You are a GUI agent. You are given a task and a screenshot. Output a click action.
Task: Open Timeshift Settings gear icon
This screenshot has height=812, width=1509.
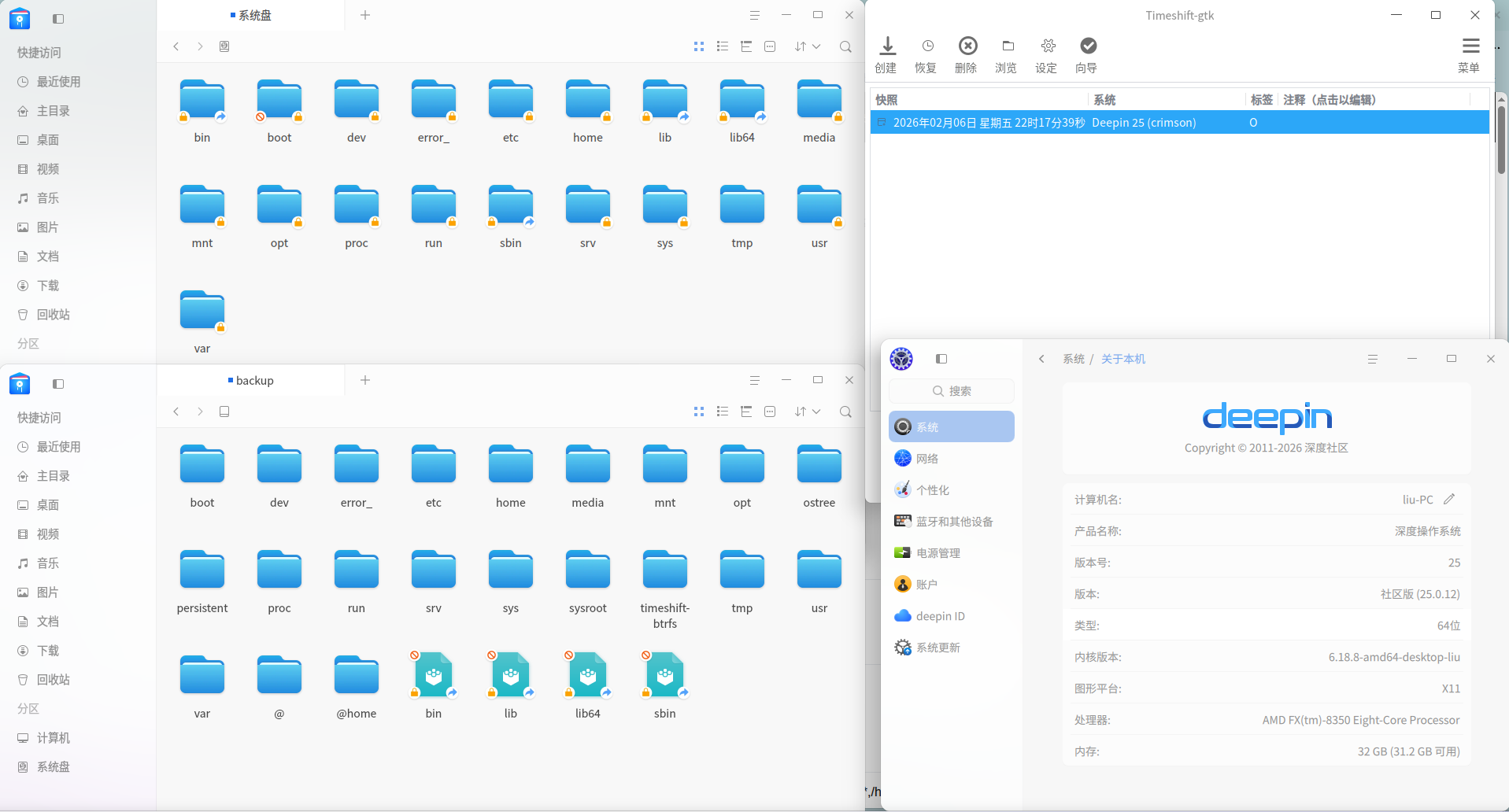click(1047, 46)
